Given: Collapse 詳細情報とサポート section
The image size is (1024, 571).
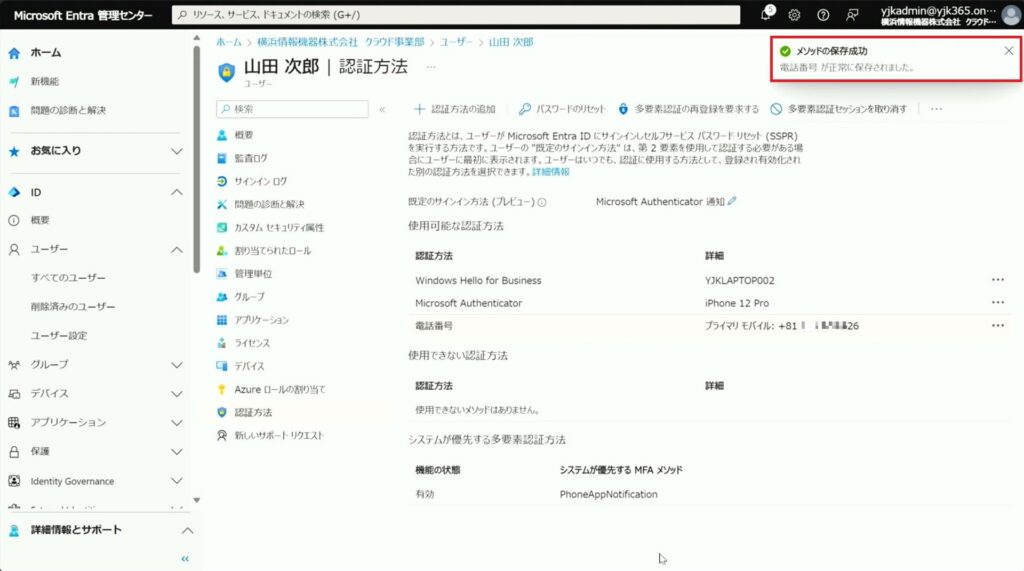Looking at the screenshot, I should pyautogui.click(x=187, y=530).
